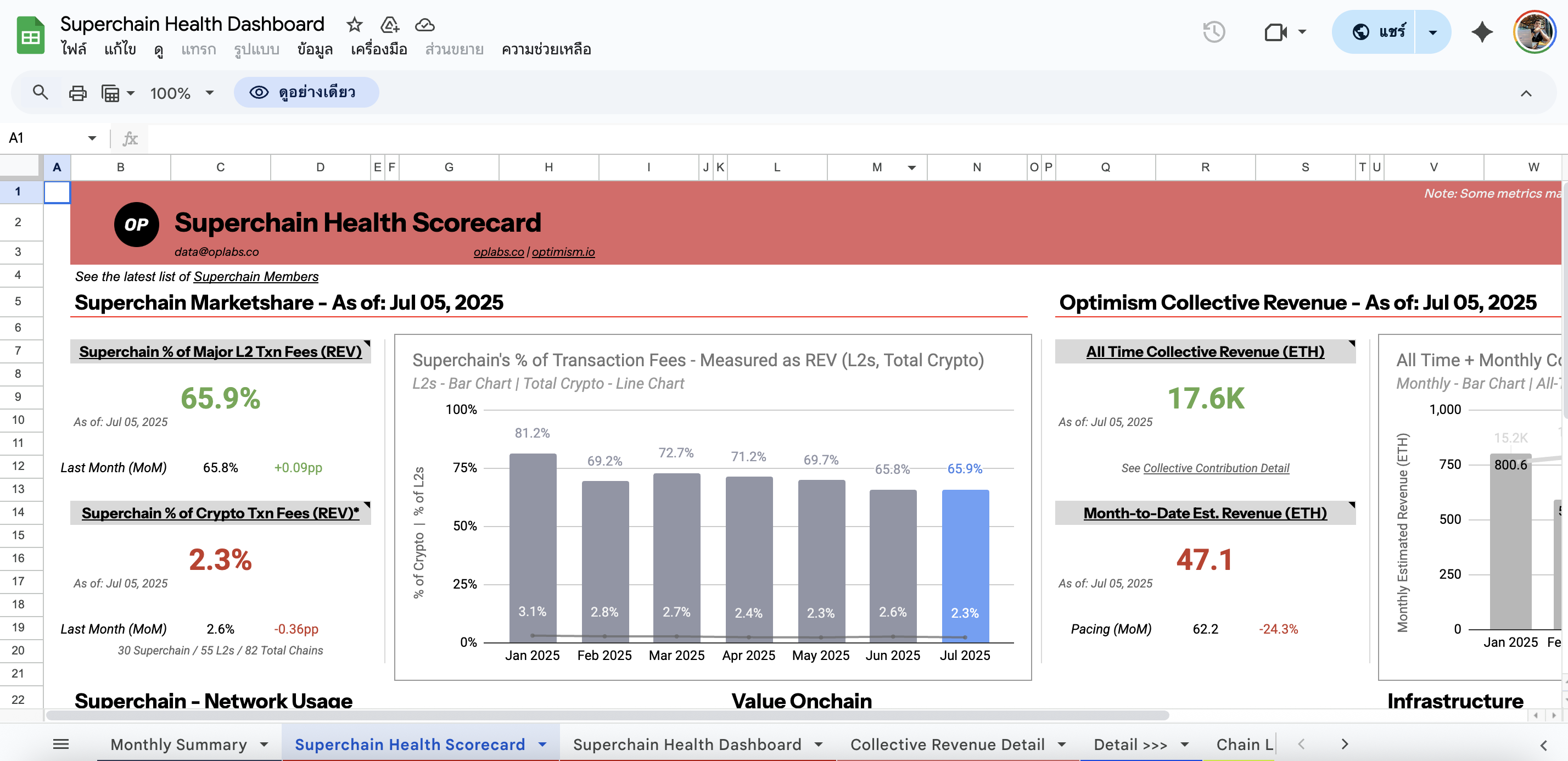Open Detail >>> tab menu arrow
This screenshot has height=761, width=1568.
pos(1184,744)
